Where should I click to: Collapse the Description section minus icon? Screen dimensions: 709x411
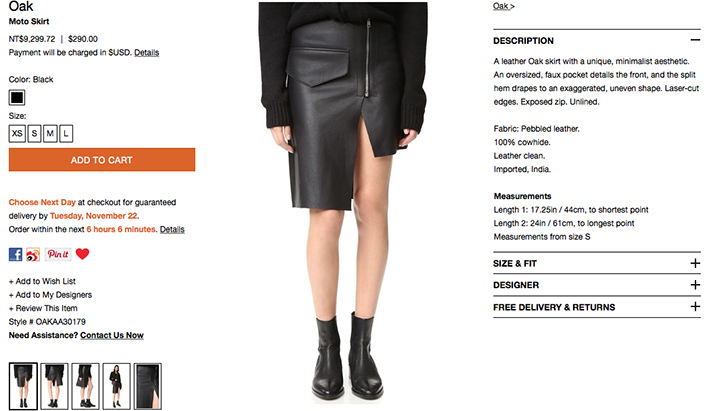[x=695, y=40]
